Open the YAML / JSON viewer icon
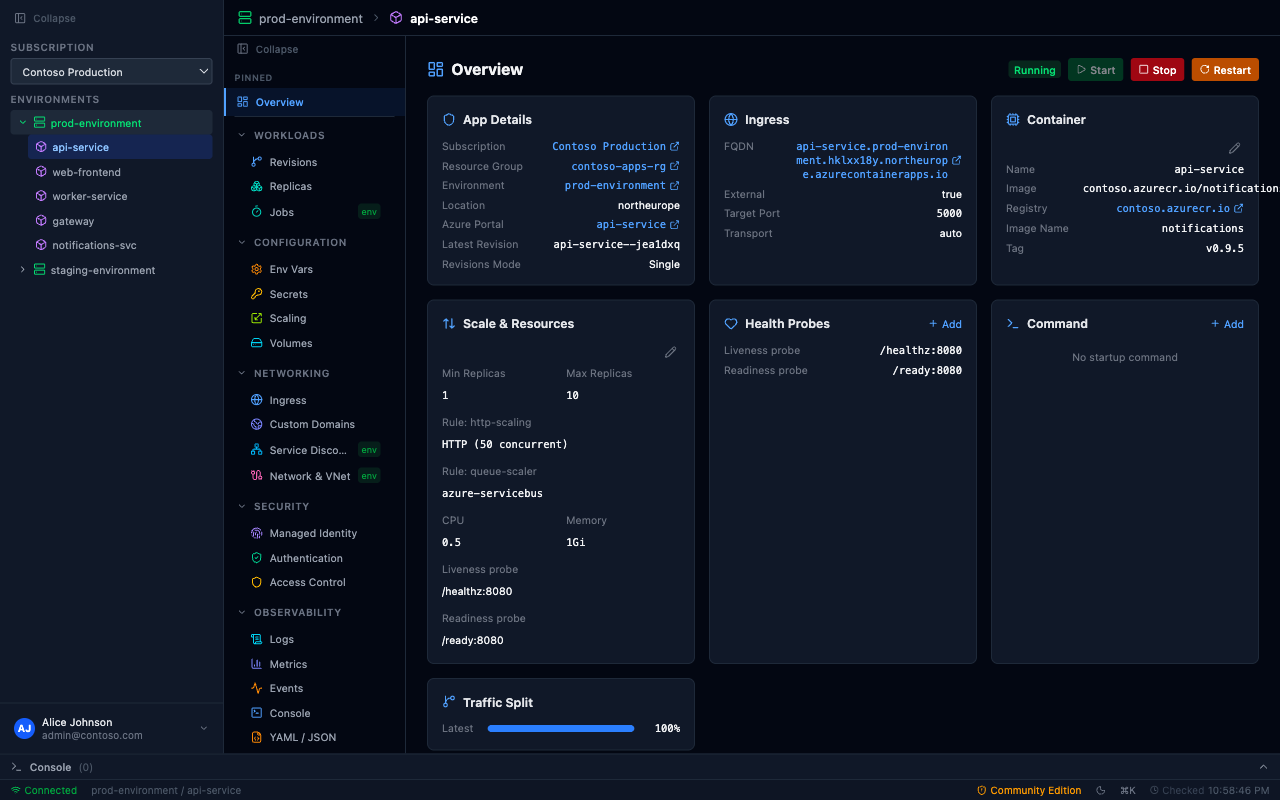The image size is (1280, 800). 256,737
